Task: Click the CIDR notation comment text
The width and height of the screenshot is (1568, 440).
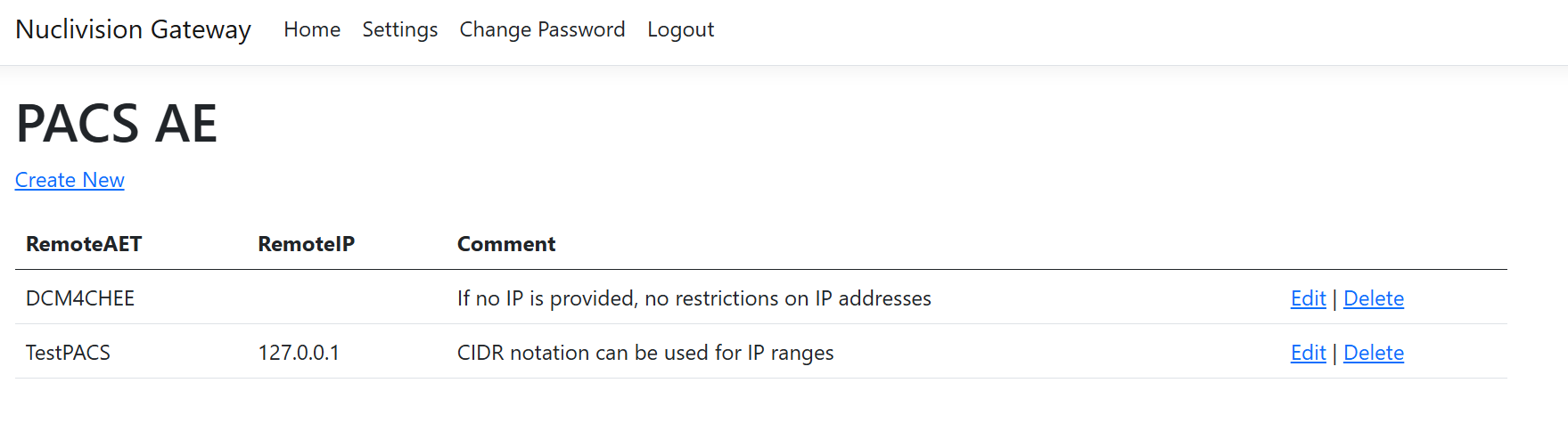Action: click(645, 353)
